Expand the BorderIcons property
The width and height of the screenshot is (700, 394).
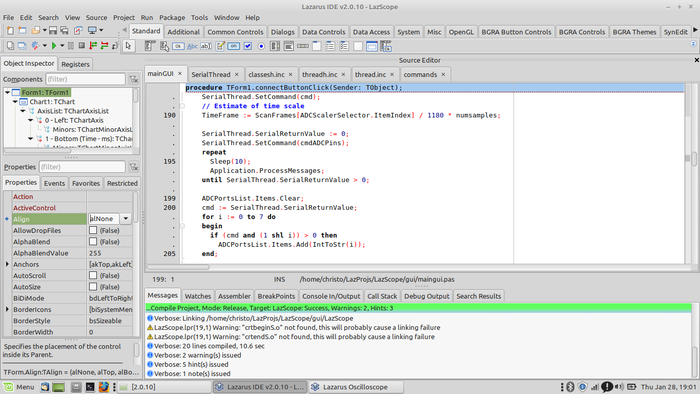tap(7, 309)
